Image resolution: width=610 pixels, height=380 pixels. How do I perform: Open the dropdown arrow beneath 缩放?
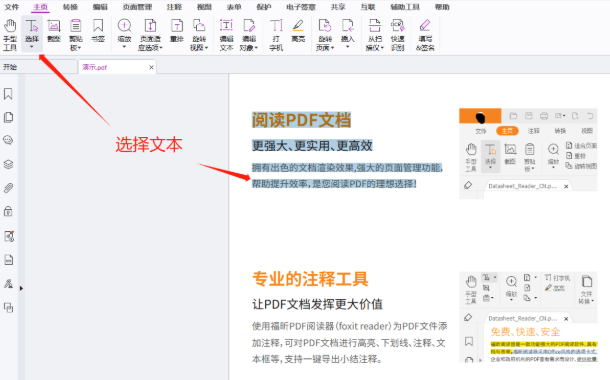coord(124,47)
